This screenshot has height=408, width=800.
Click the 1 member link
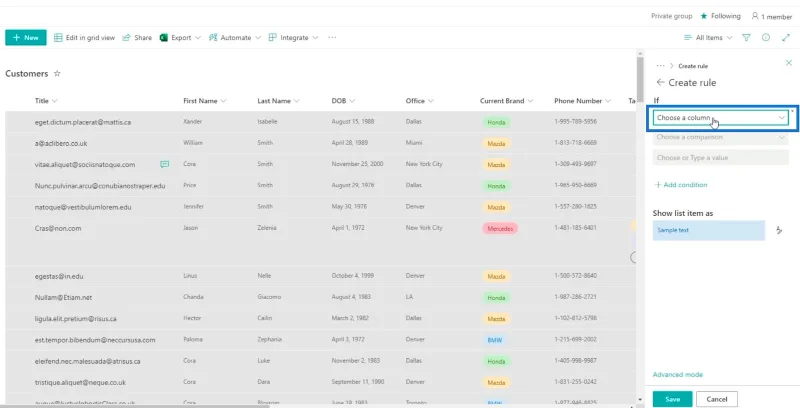tap(771, 16)
